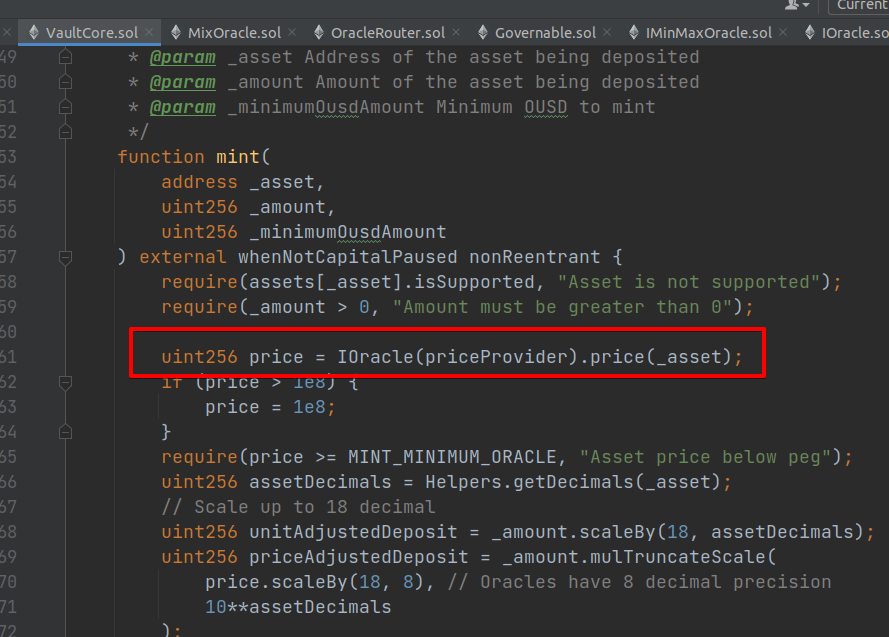889x637 pixels.
Task: Close the IMinMaxOracle.sol tab with its × button
Action: click(x=782, y=31)
